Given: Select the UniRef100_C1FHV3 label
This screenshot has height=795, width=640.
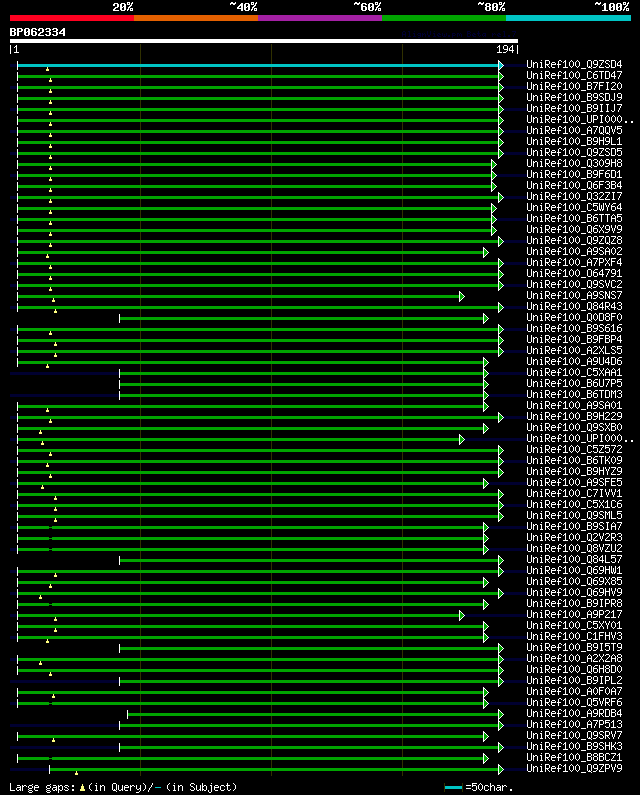Looking at the screenshot, I should coord(574,637).
